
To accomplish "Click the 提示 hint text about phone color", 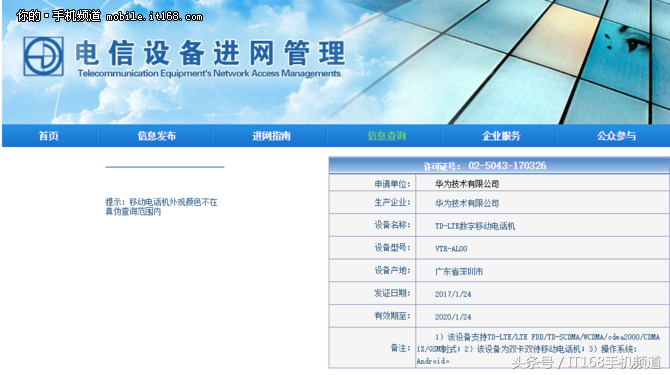I will (162, 207).
